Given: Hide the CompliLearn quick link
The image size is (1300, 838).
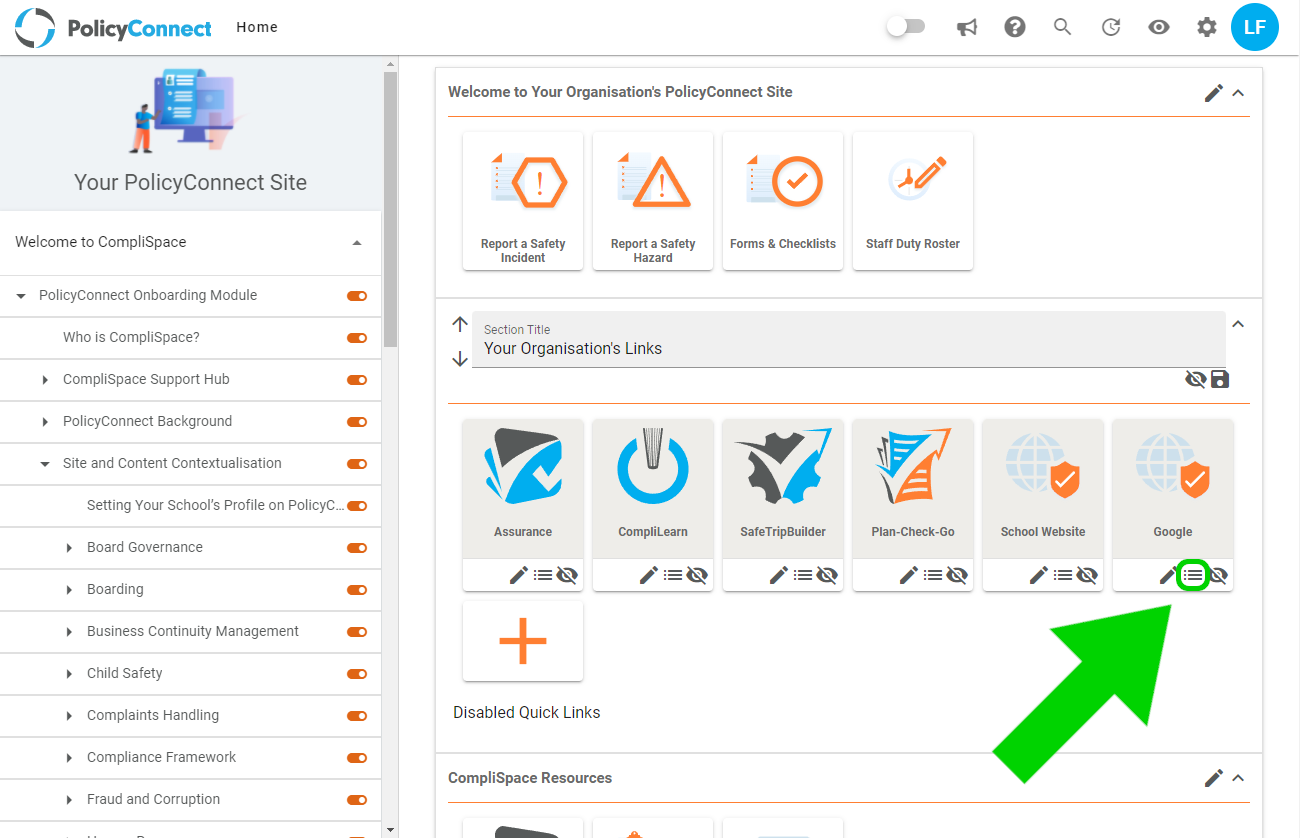Looking at the screenshot, I should [x=697, y=575].
